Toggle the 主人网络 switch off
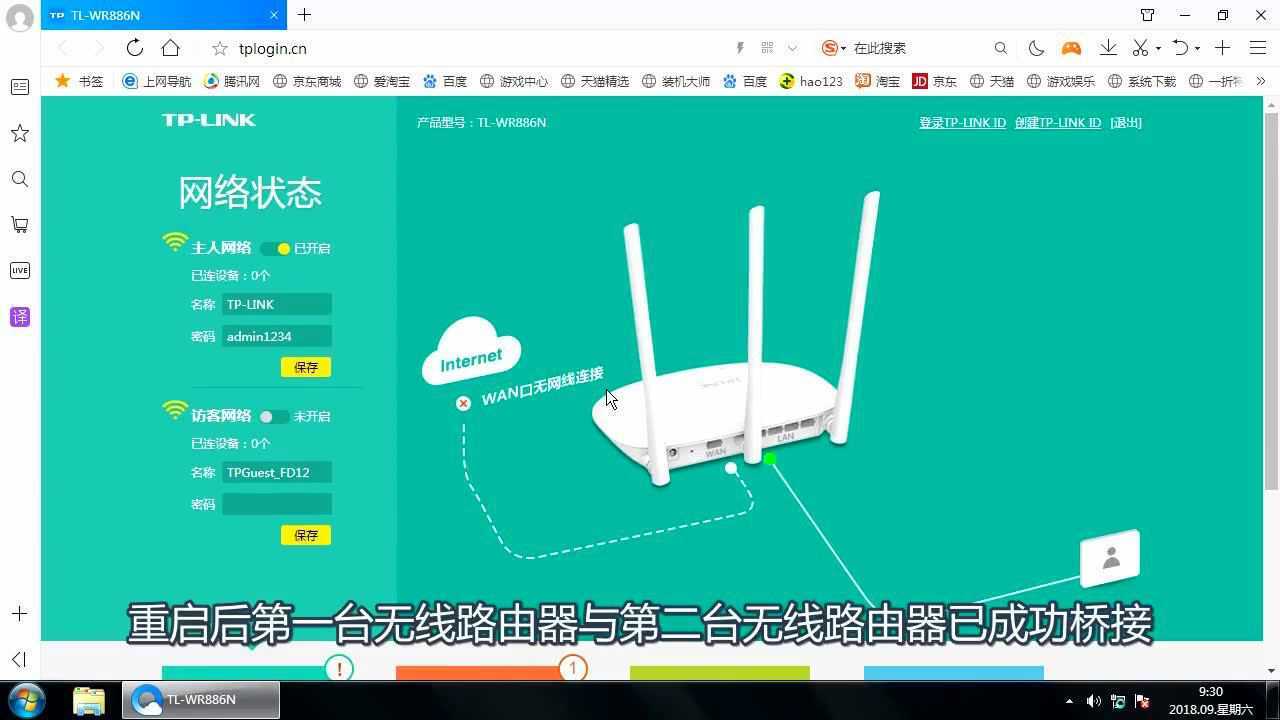The image size is (1280, 720). (x=275, y=248)
